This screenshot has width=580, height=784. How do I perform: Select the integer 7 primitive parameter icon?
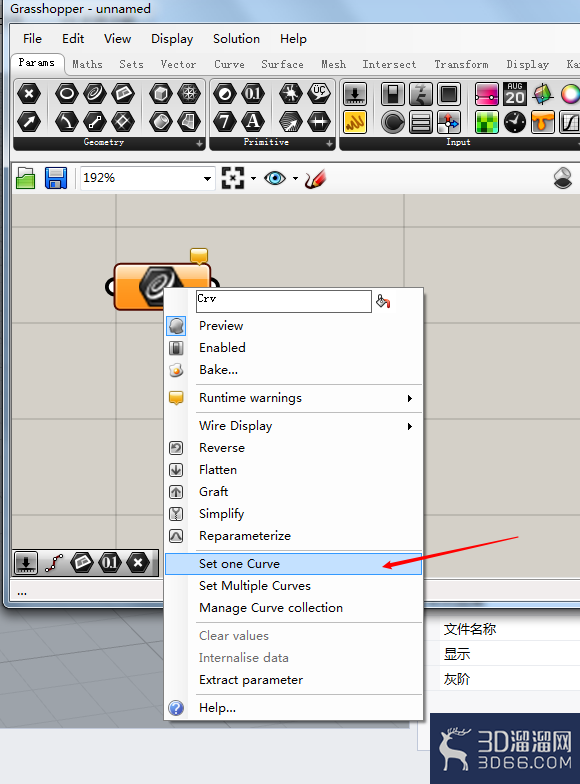click(x=225, y=122)
